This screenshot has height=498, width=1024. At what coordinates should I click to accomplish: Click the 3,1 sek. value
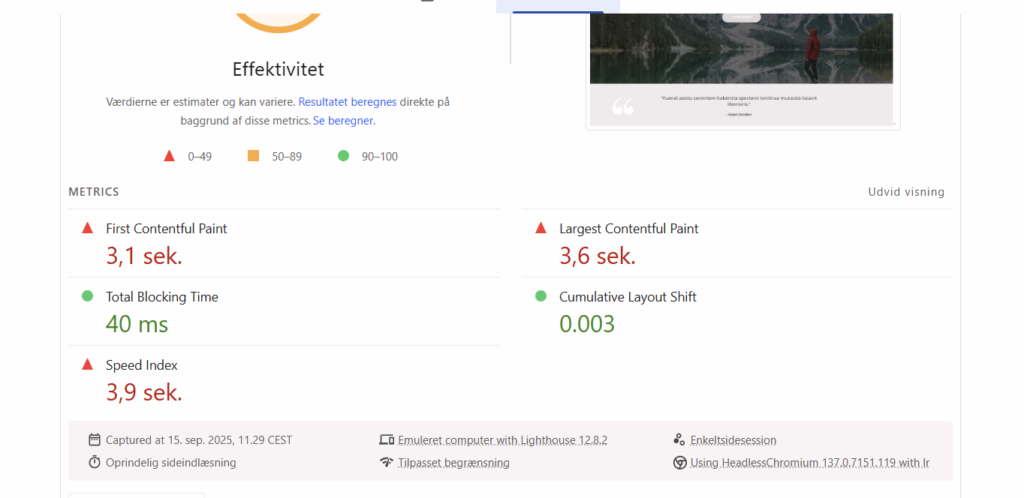[144, 256]
